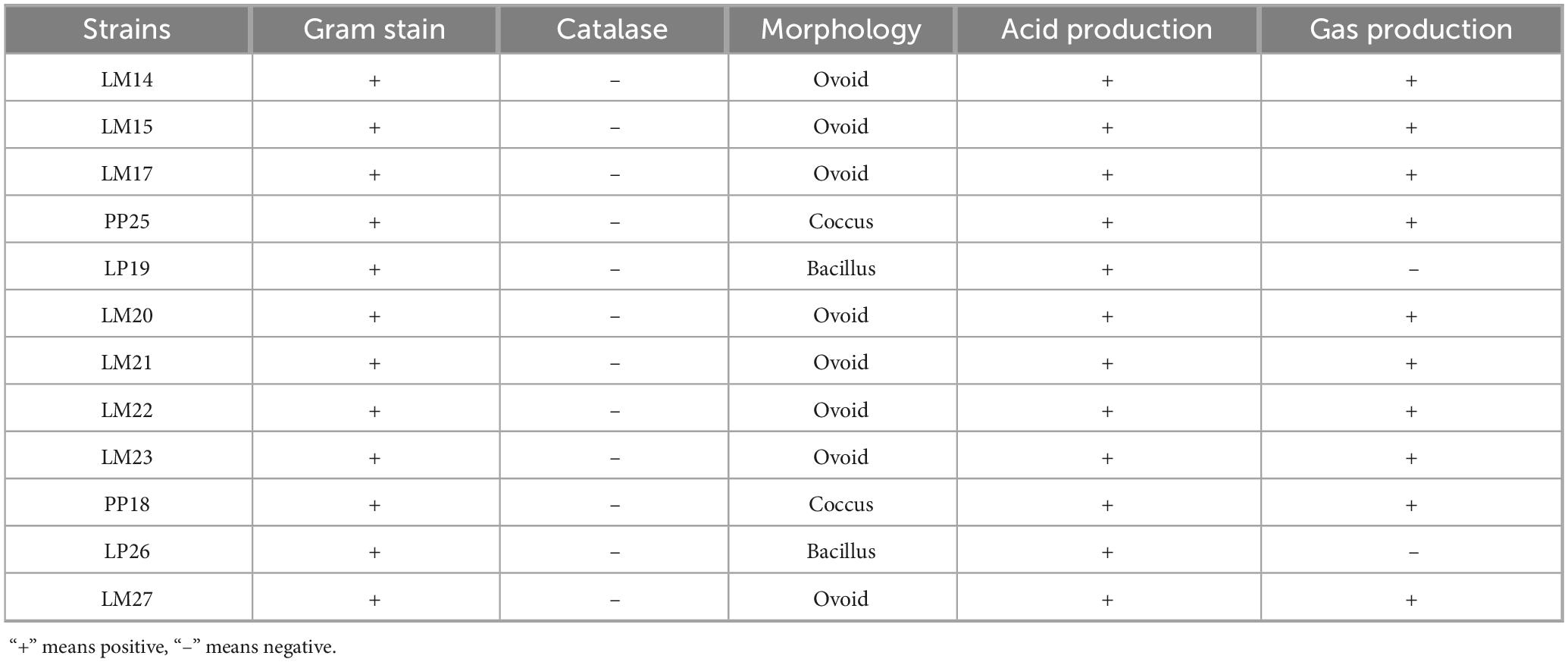Viewport: 1568px width, 662px height.
Task: Click the gas production value for LP26
Action: click(1413, 552)
